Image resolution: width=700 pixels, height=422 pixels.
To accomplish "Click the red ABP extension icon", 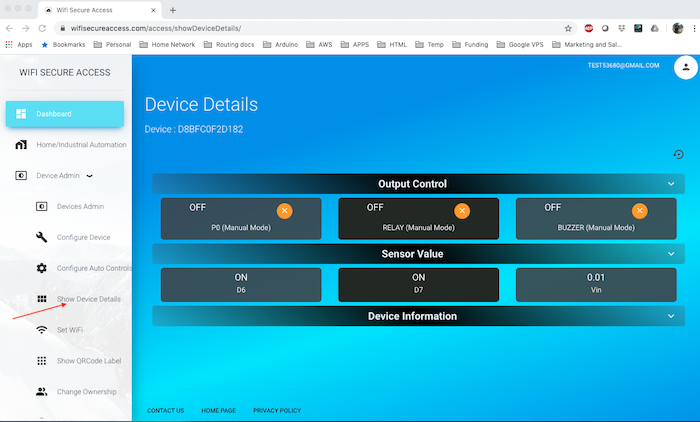I will coord(589,28).
